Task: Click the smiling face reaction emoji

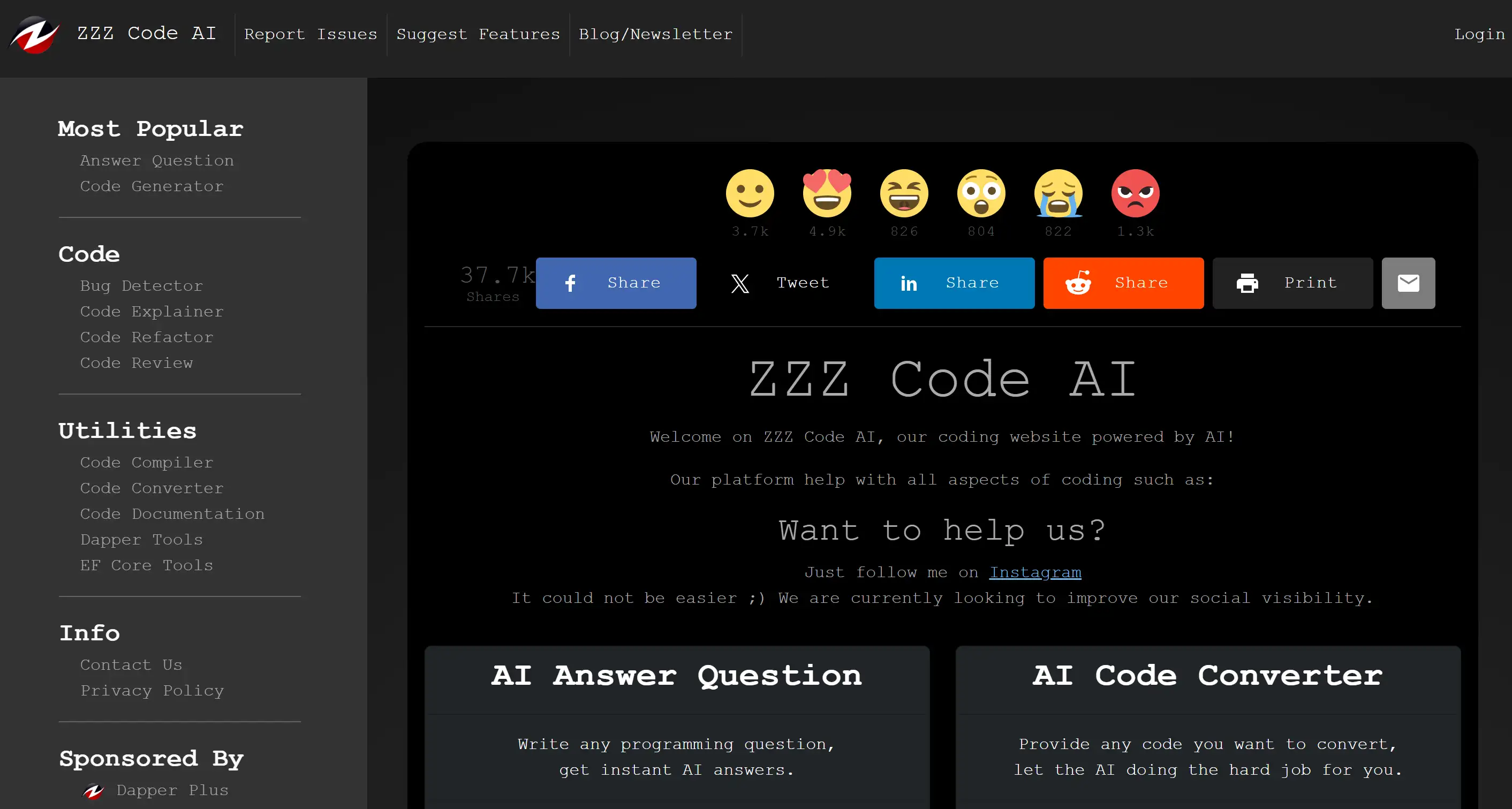Action: pyautogui.click(x=750, y=193)
